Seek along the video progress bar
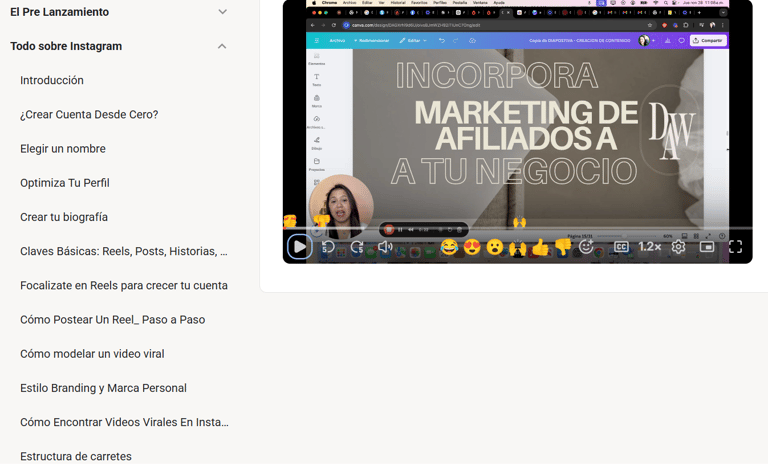768x464 pixels. pos(517,228)
